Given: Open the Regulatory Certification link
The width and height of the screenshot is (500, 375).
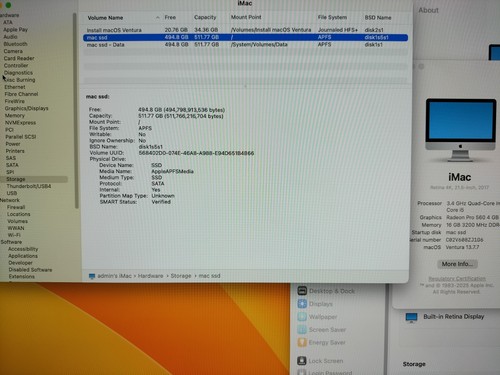Looking at the screenshot, I should pyautogui.click(x=457, y=279).
